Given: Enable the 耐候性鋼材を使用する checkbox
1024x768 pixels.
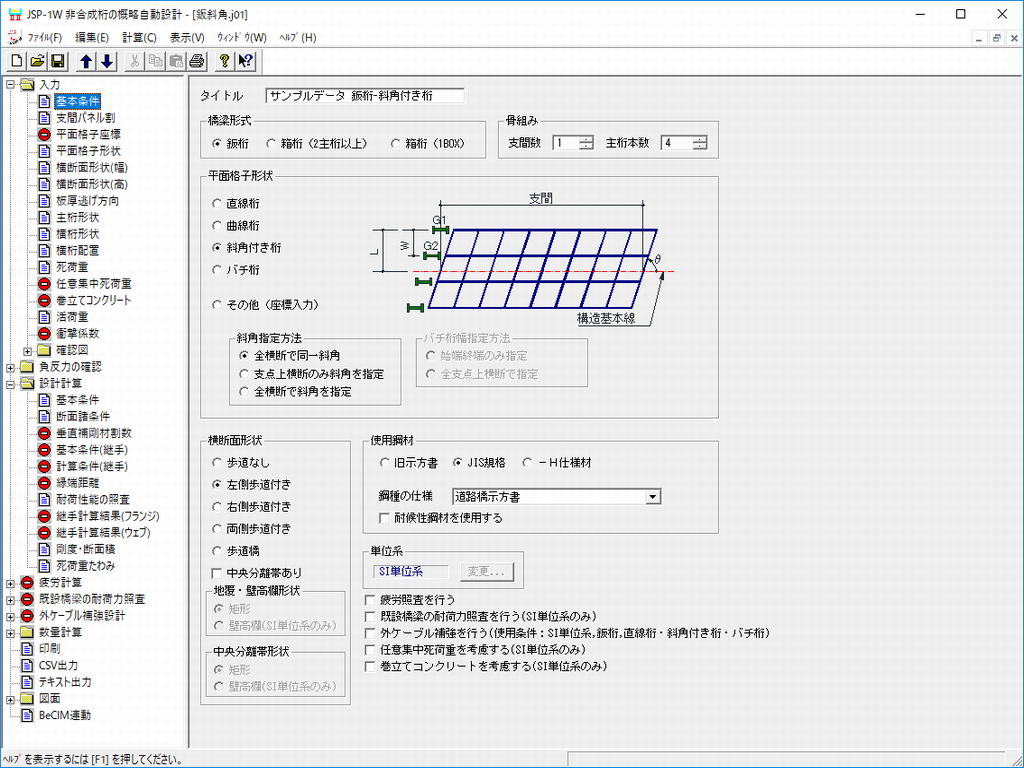Looking at the screenshot, I should [385, 518].
